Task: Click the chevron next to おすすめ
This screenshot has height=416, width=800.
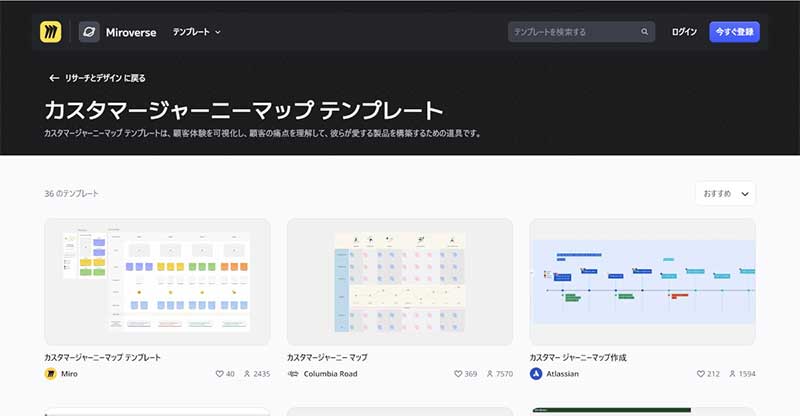Action: click(x=745, y=194)
